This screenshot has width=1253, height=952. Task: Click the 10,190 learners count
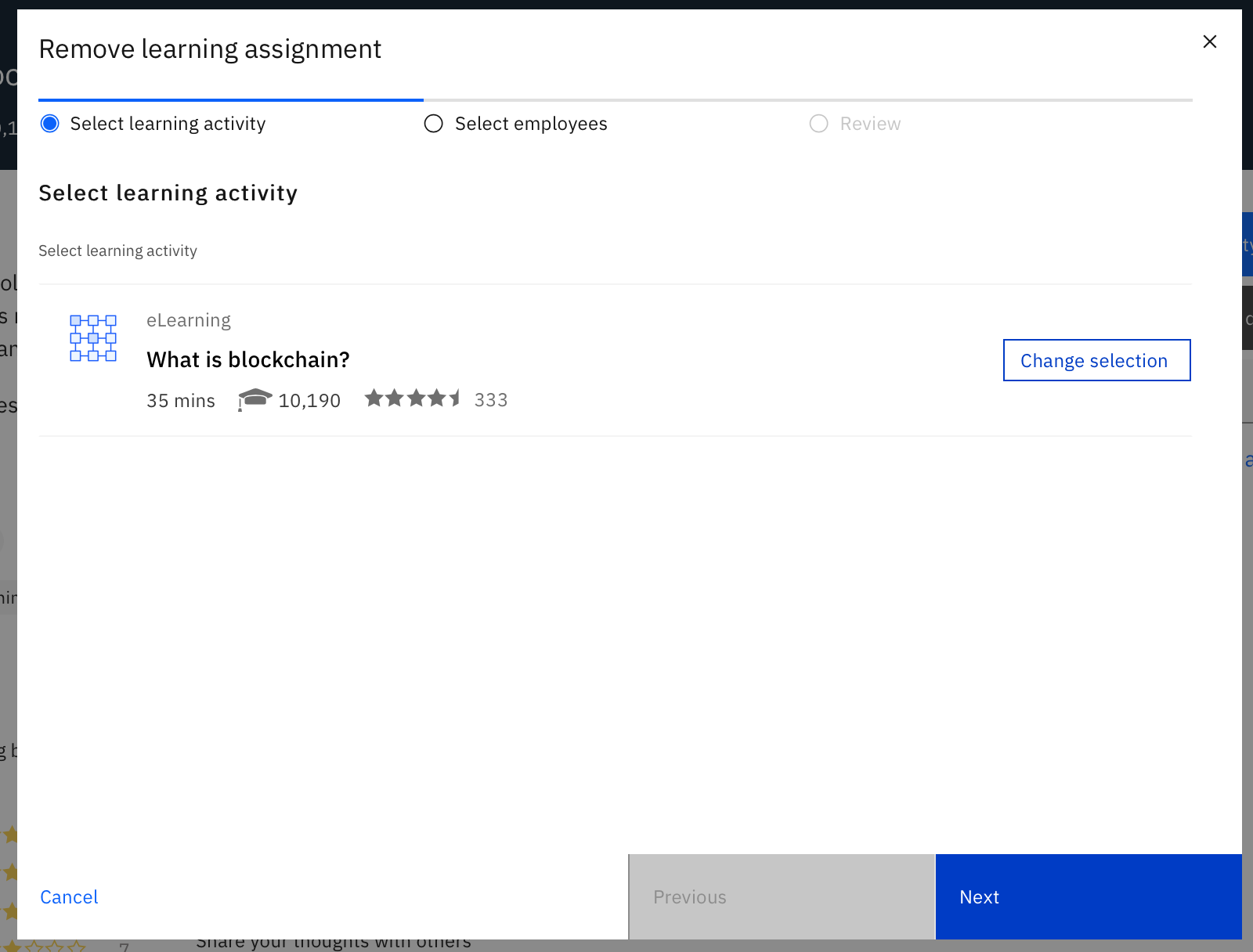(x=309, y=401)
